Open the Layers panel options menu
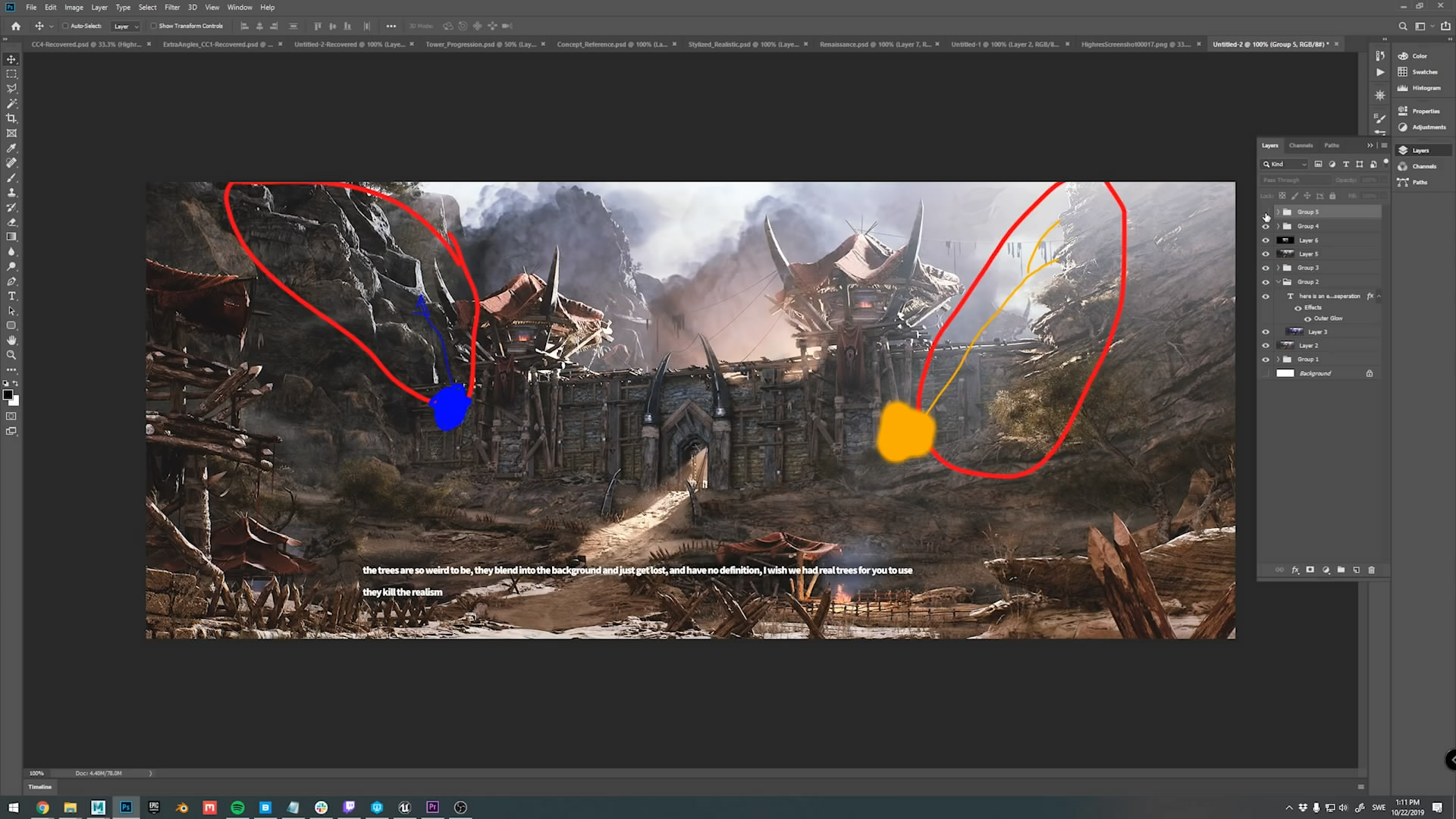1456x819 pixels. 1384,146
